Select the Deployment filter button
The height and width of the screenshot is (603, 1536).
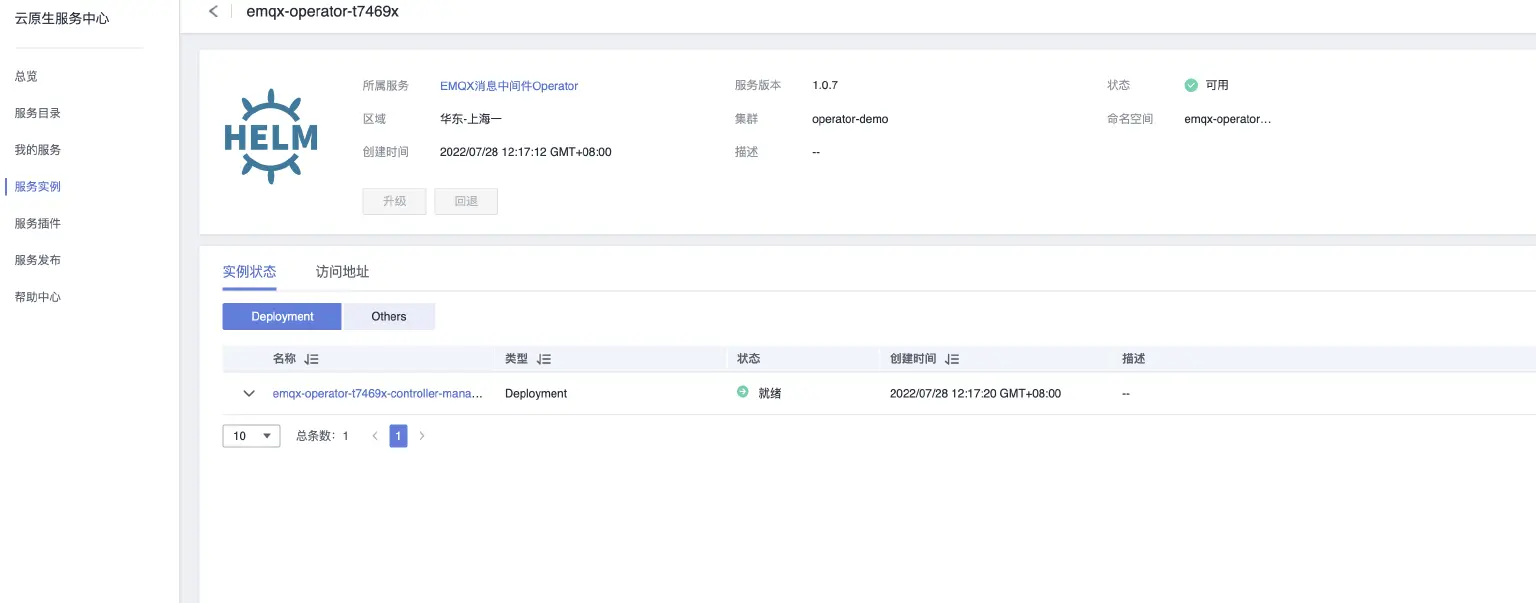point(282,317)
